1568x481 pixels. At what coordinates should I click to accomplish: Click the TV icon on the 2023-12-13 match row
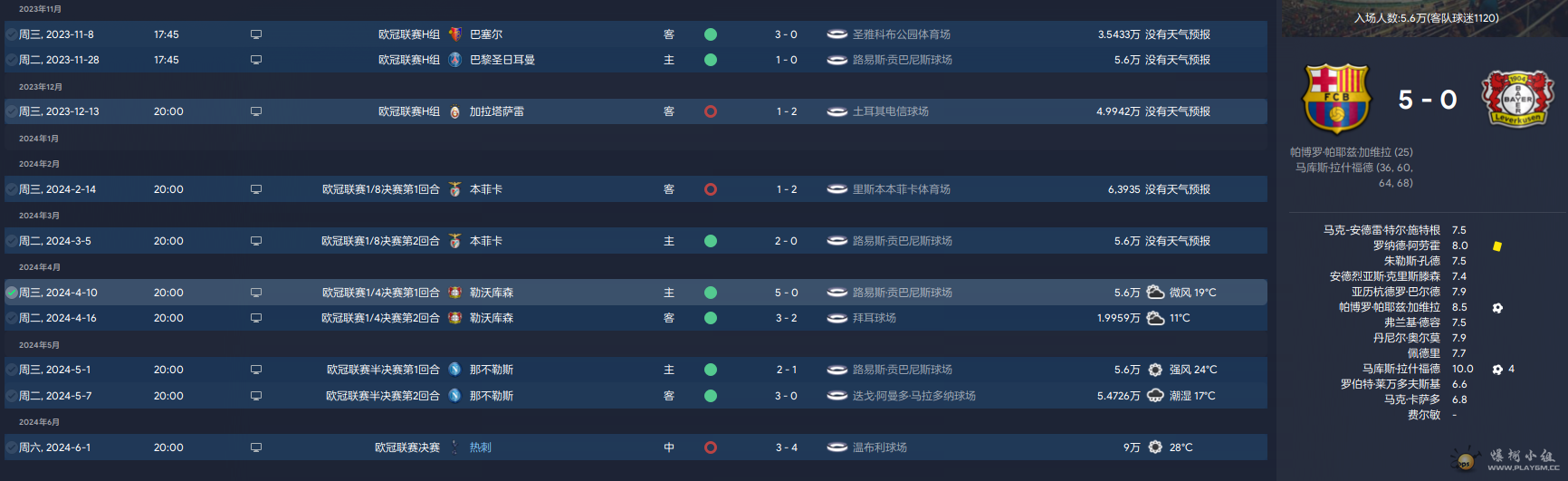point(256,111)
